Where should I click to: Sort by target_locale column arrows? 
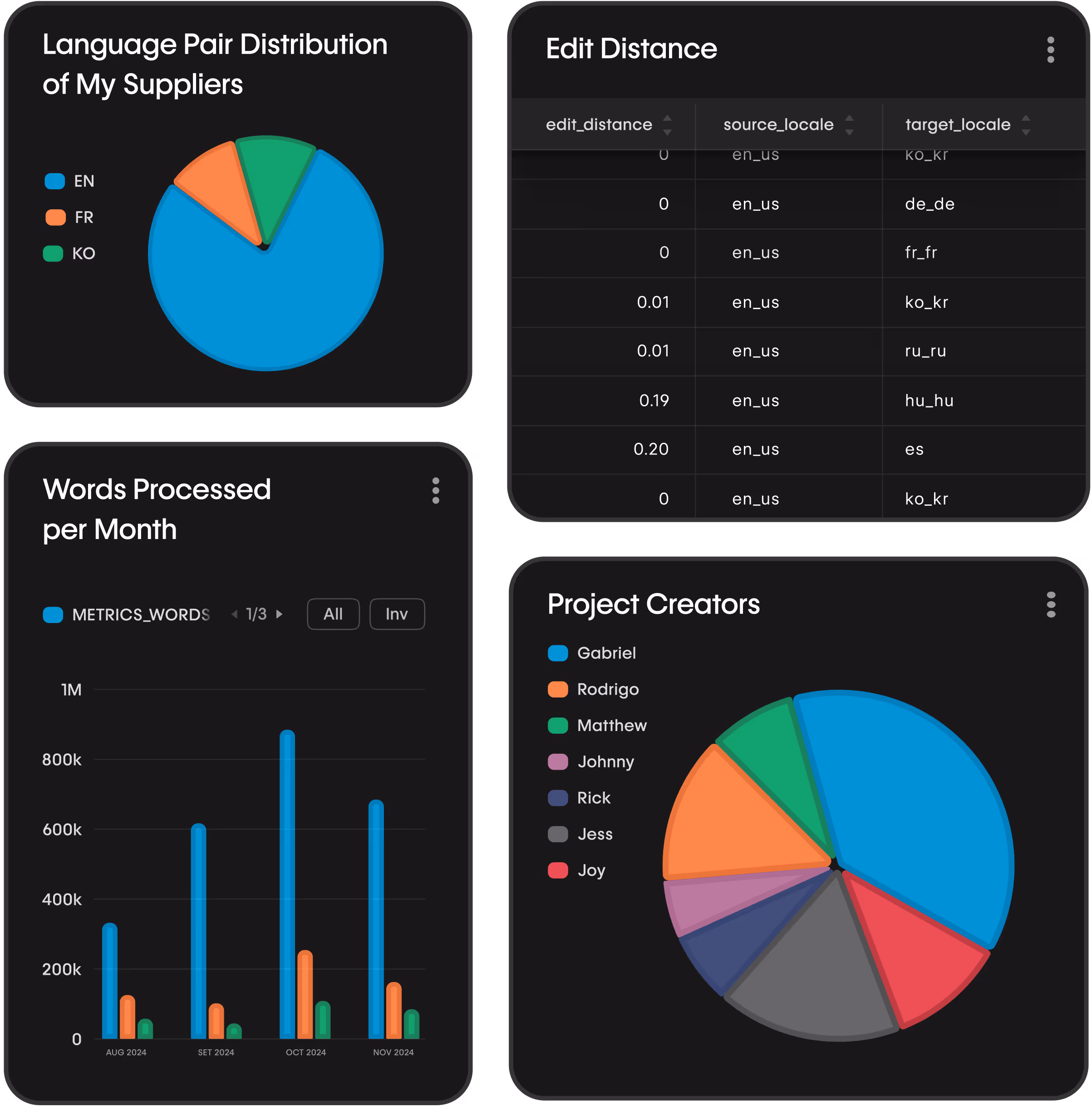coord(1026,124)
